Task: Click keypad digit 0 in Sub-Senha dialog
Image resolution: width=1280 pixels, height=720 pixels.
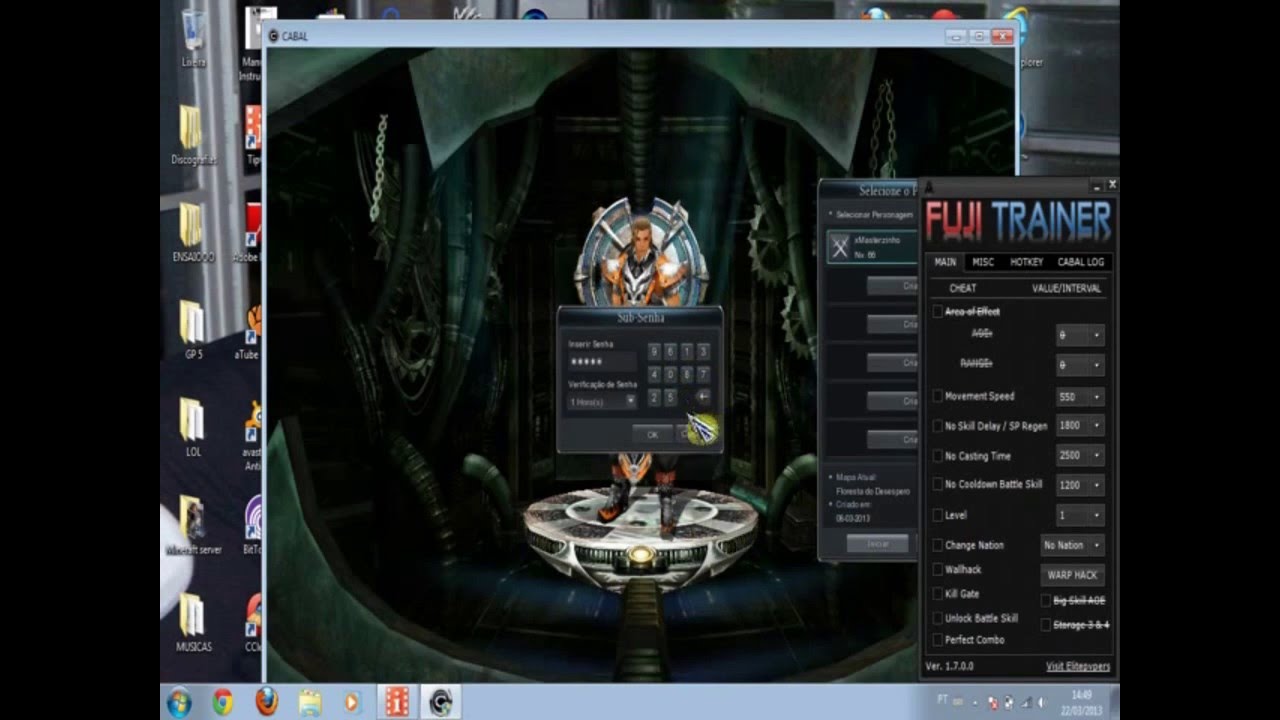Action: click(x=670, y=374)
